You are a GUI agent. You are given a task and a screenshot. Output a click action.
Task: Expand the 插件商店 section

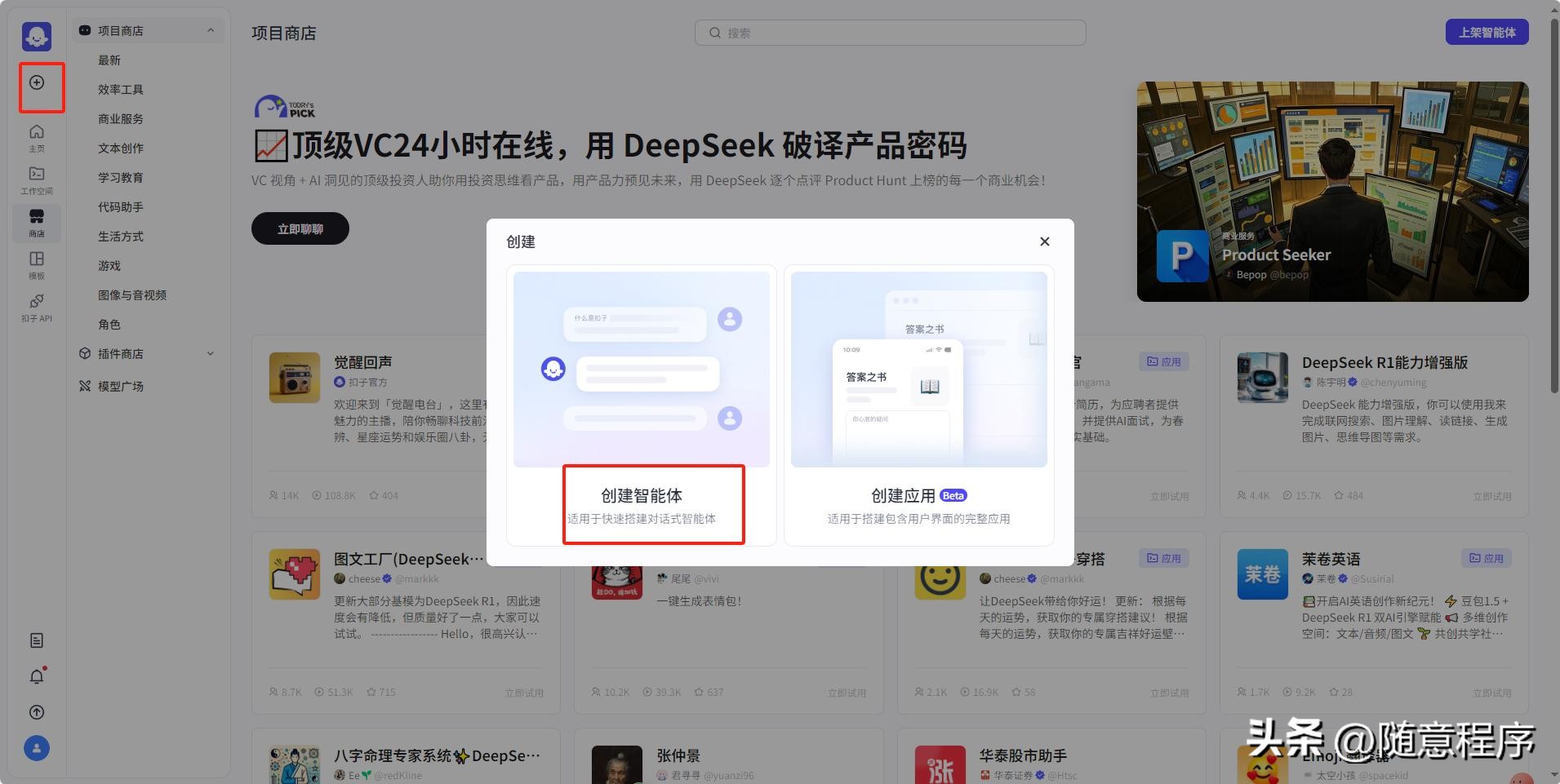(211, 353)
